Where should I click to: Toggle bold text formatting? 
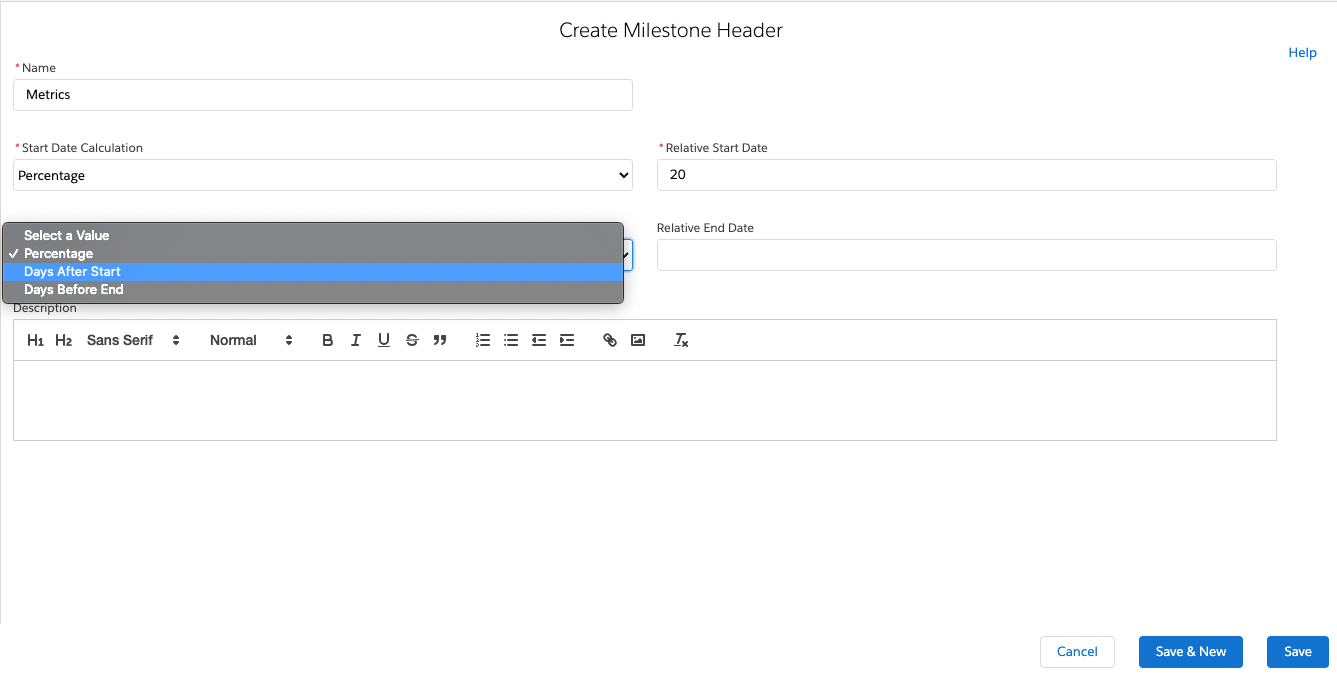point(327,340)
